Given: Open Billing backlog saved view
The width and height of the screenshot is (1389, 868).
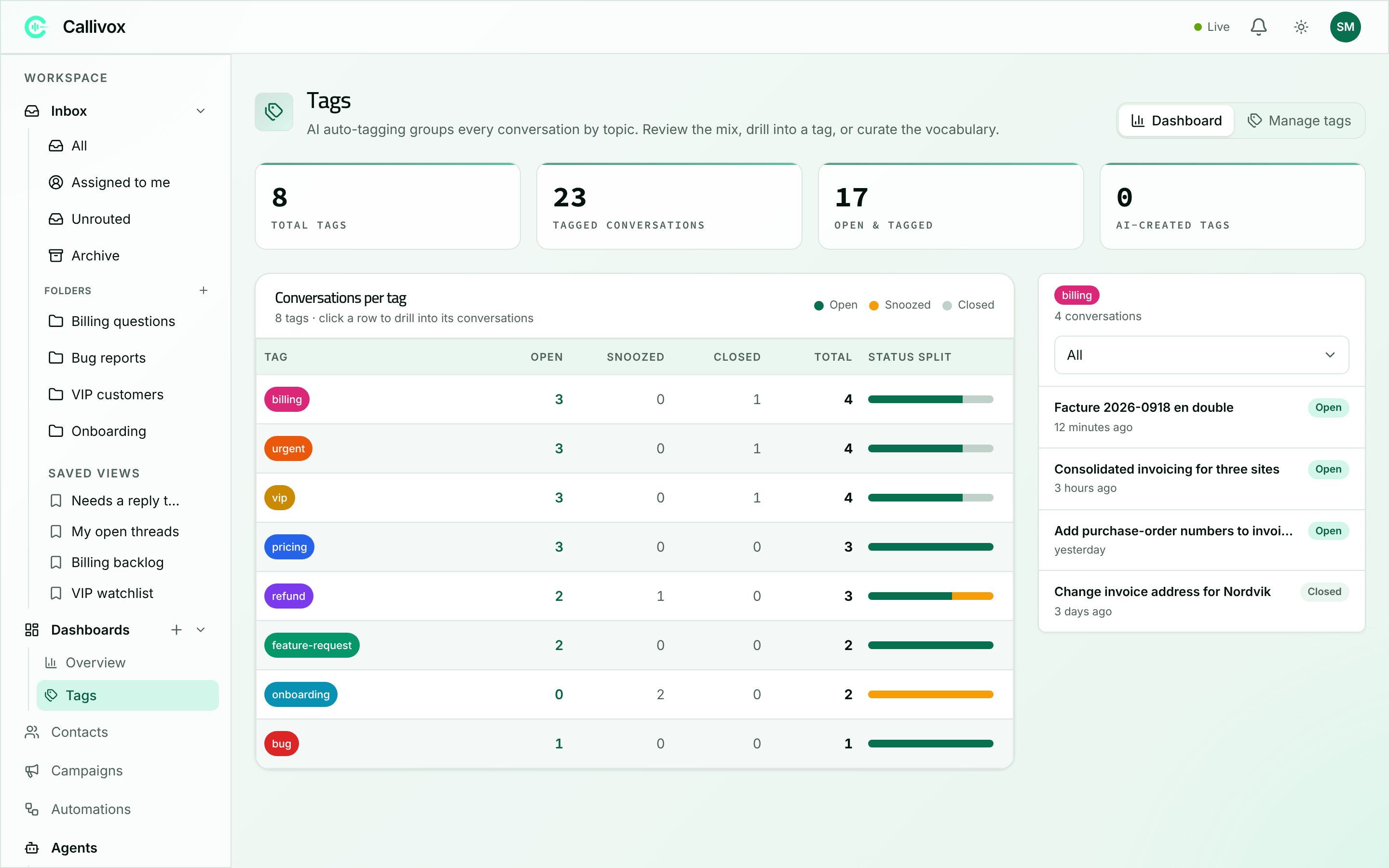Looking at the screenshot, I should (x=127, y=563).
